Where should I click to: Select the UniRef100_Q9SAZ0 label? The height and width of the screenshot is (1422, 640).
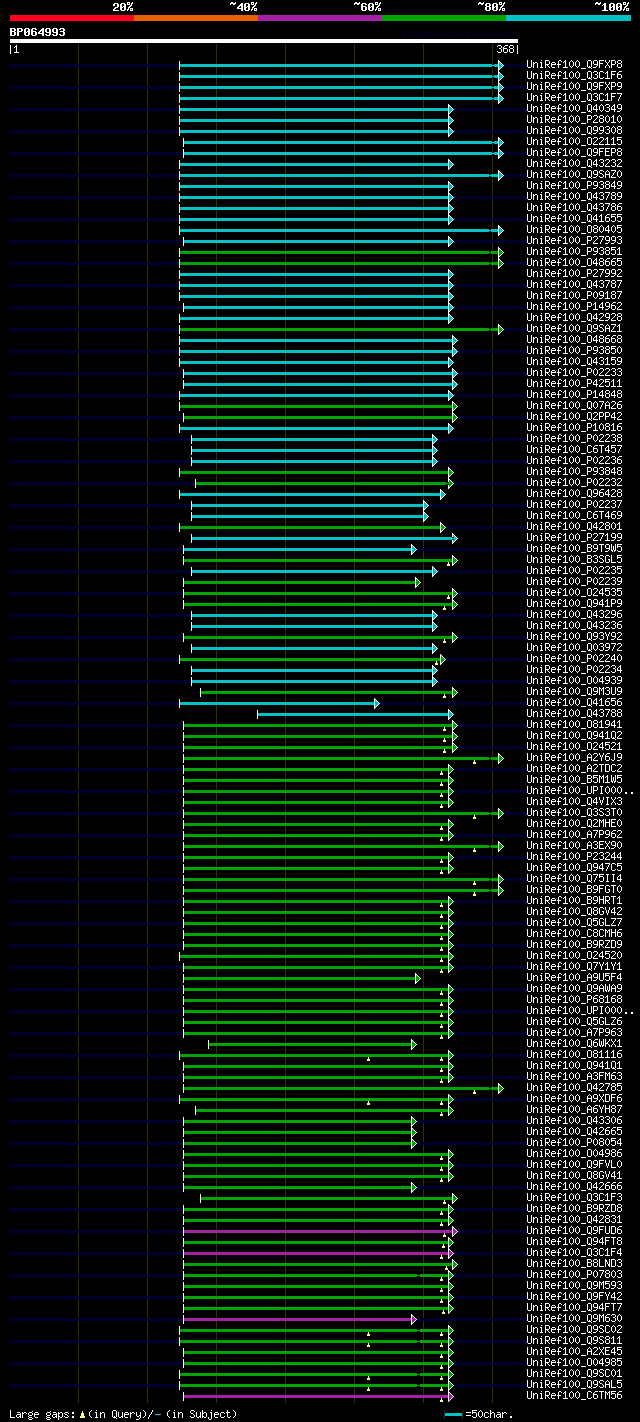pyautogui.click(x=574, y=174)
